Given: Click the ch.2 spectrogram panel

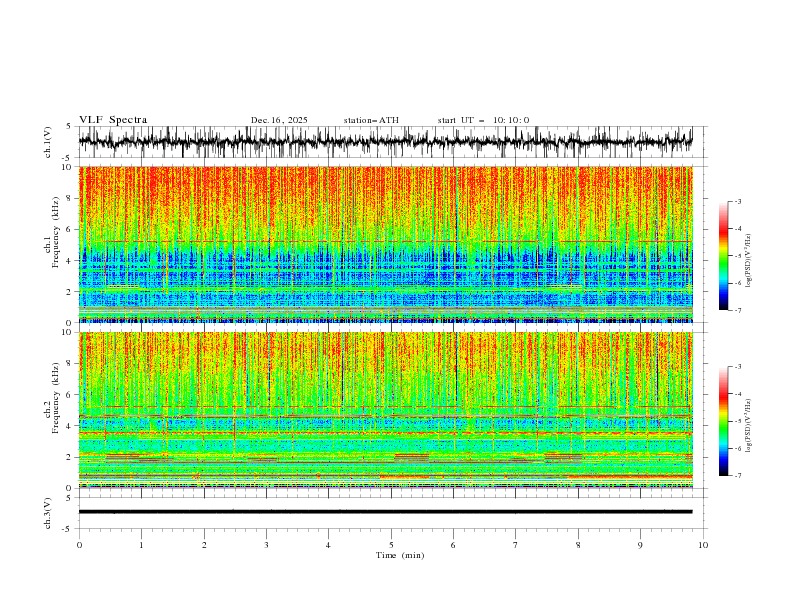Looking at the screenshot, I should coord(386,410).
